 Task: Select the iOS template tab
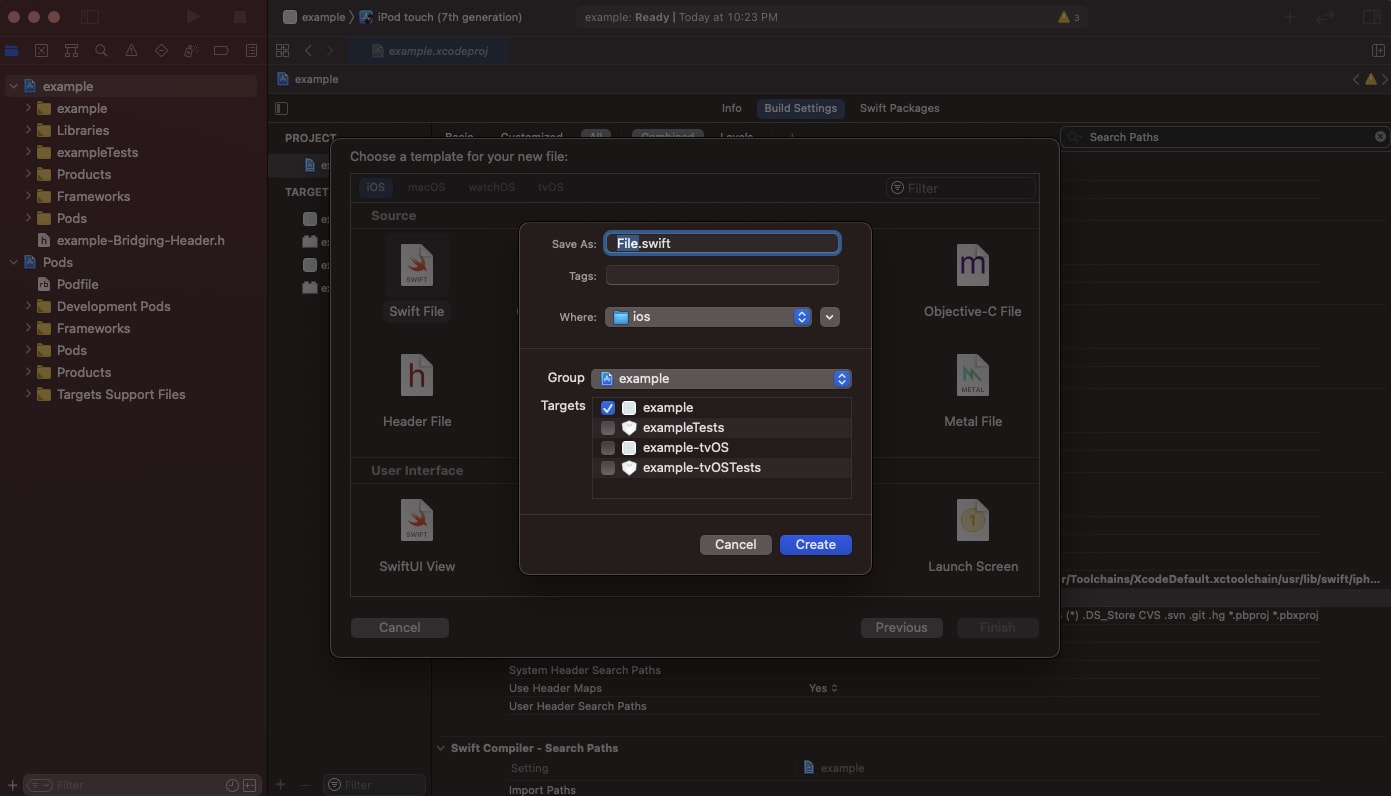pos(375,187)
